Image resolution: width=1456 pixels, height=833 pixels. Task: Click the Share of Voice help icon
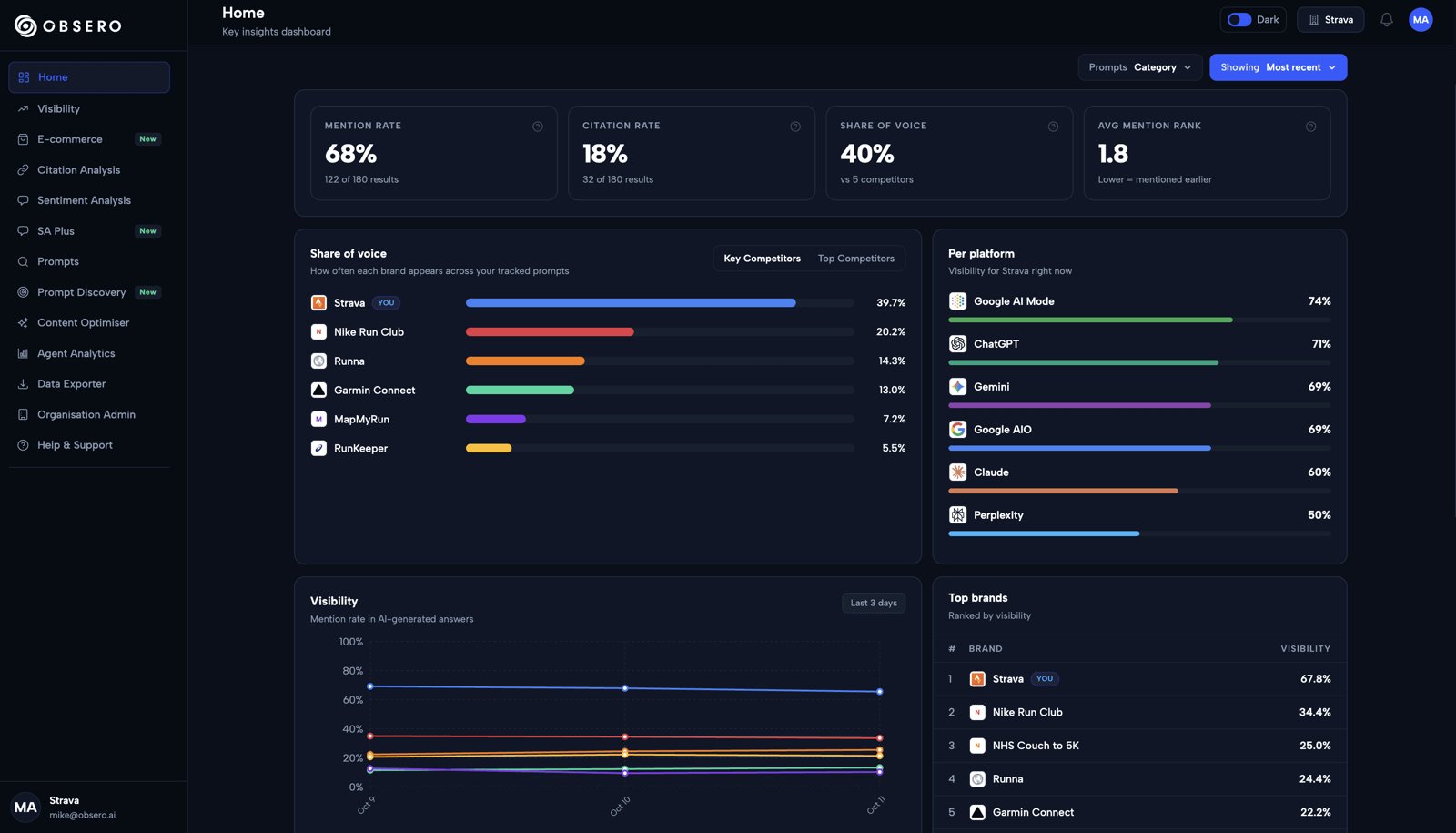1053,127
